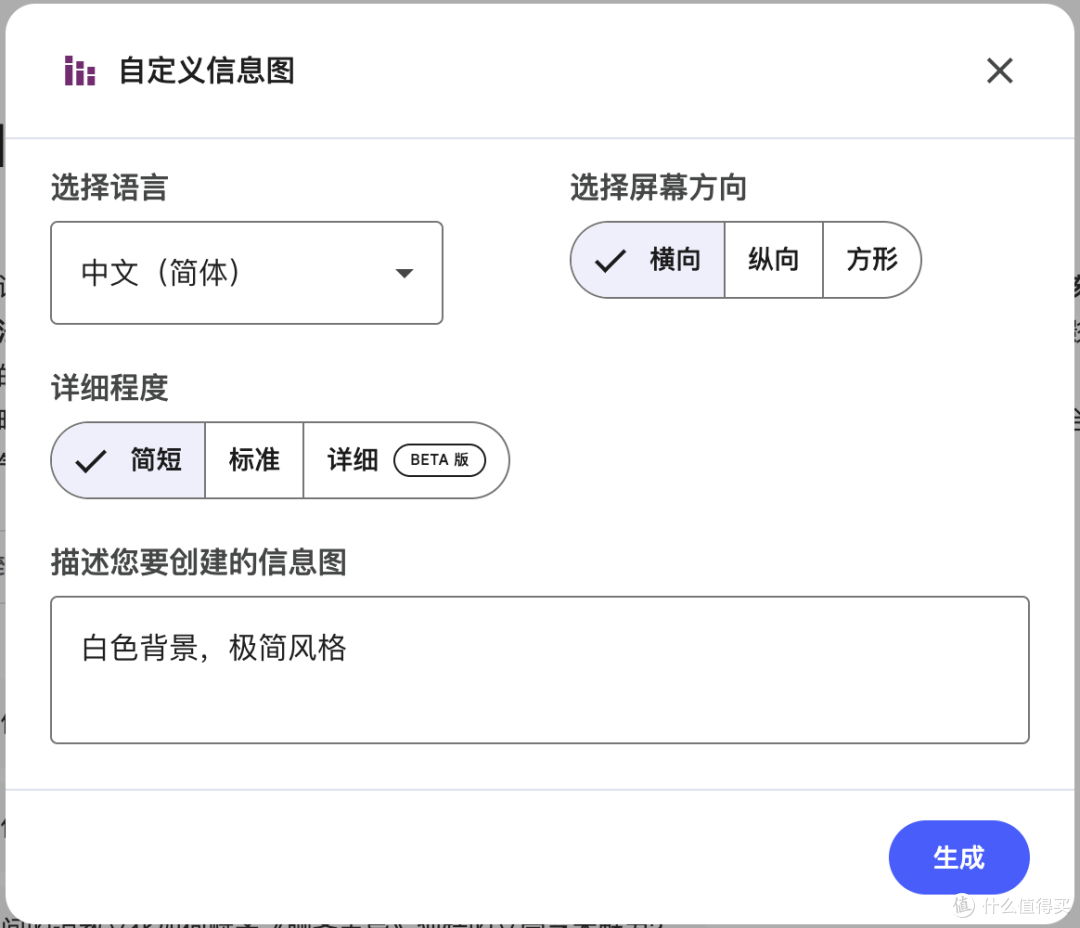1080x928 pixels.
Task: Click the 自定义信息图 dialog title
Action: point(207,70)
